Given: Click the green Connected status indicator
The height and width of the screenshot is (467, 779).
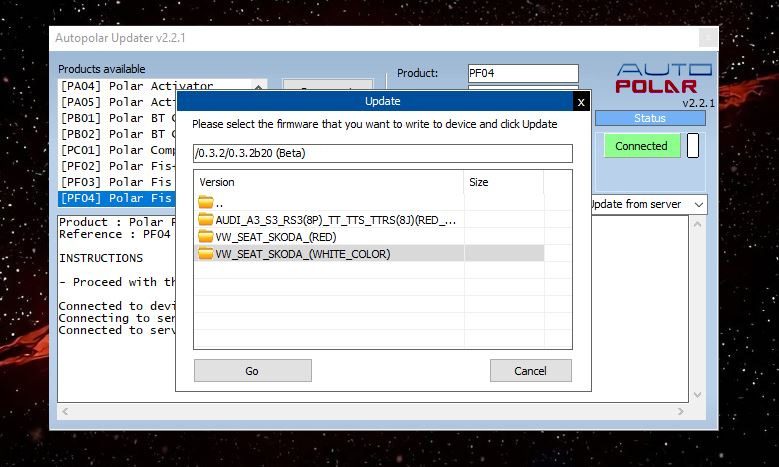Looking at the screenshot, I should tap(642, 146).
